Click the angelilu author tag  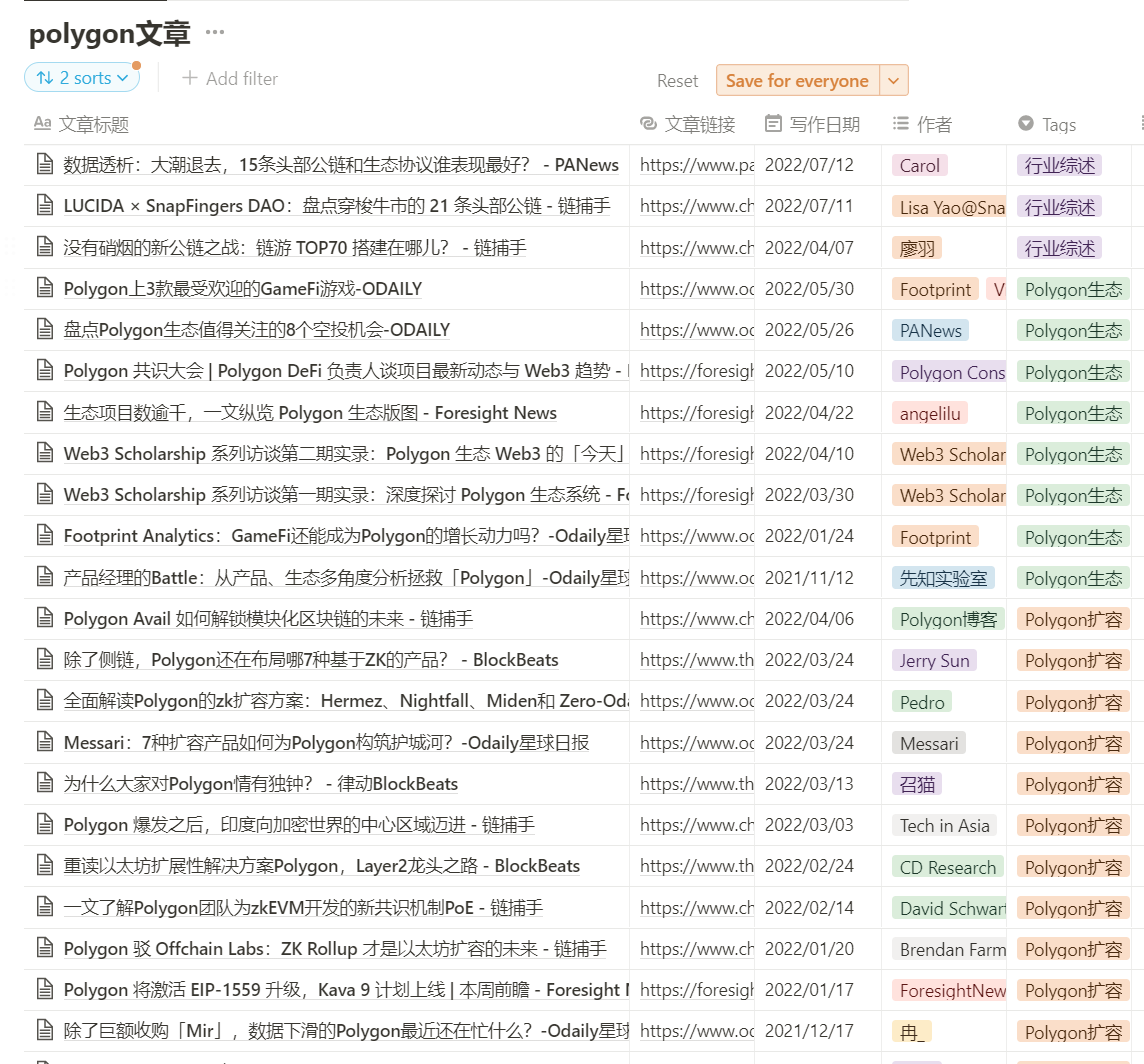930,414
